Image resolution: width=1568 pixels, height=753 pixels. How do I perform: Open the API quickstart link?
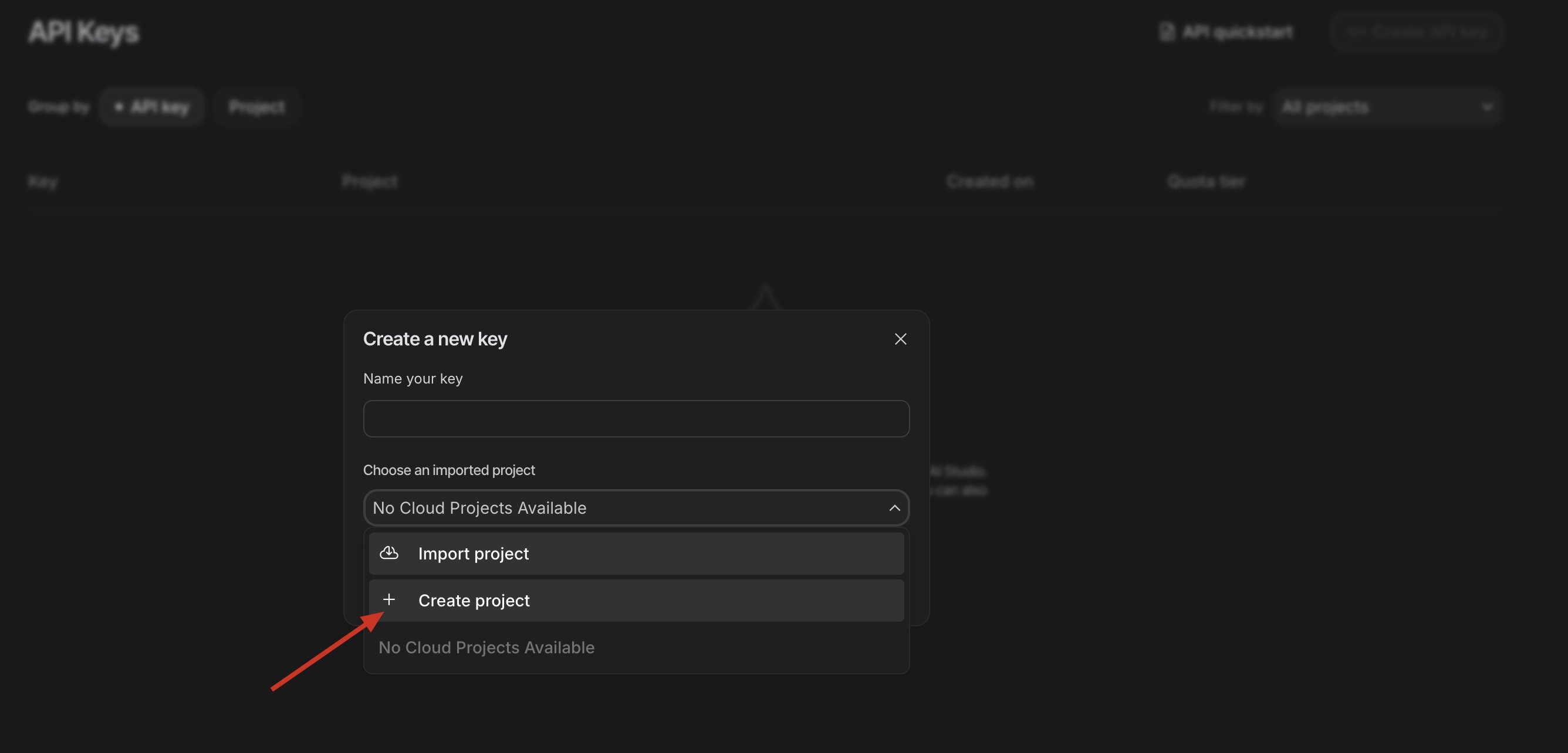1237,32
